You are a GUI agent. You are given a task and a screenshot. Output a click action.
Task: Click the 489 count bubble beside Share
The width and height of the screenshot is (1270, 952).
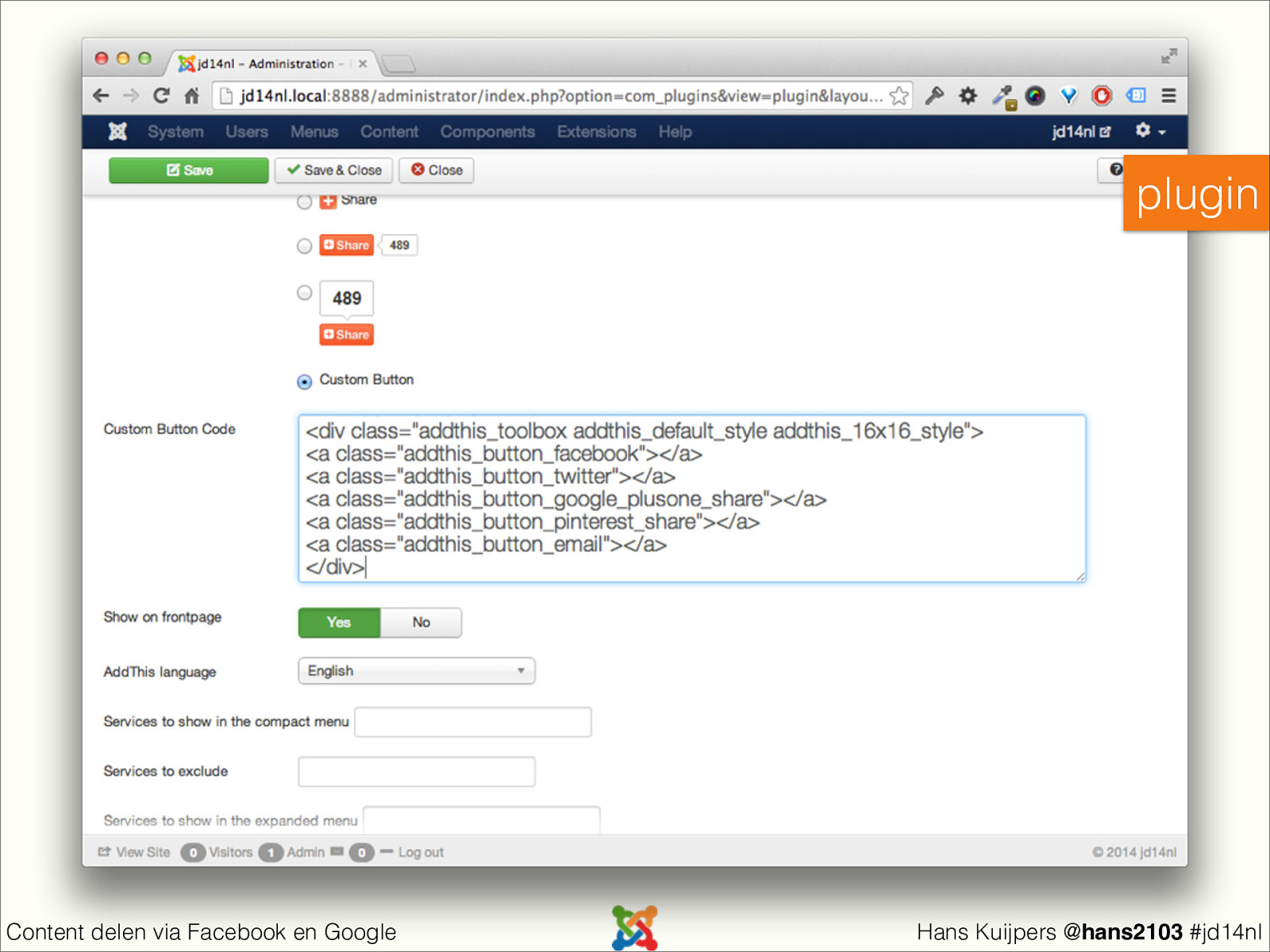[x=398, y=245]
